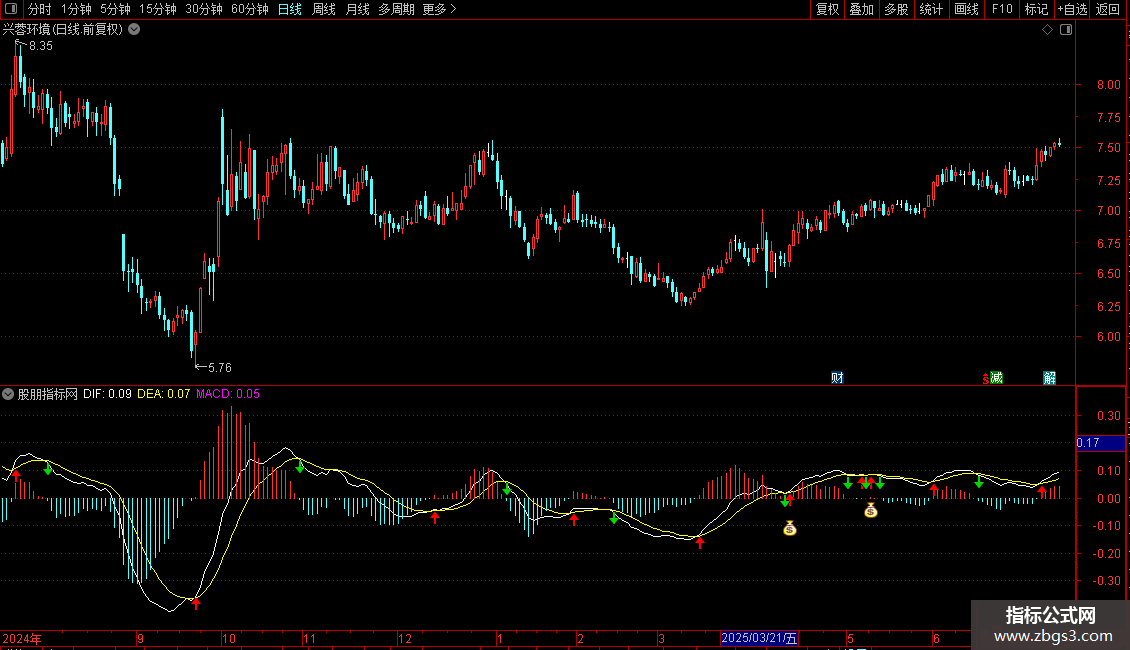The height and width of the screenshot is (650, 1130).
Task: Expand the 更多 periods menu
Action: coord(440,9)
